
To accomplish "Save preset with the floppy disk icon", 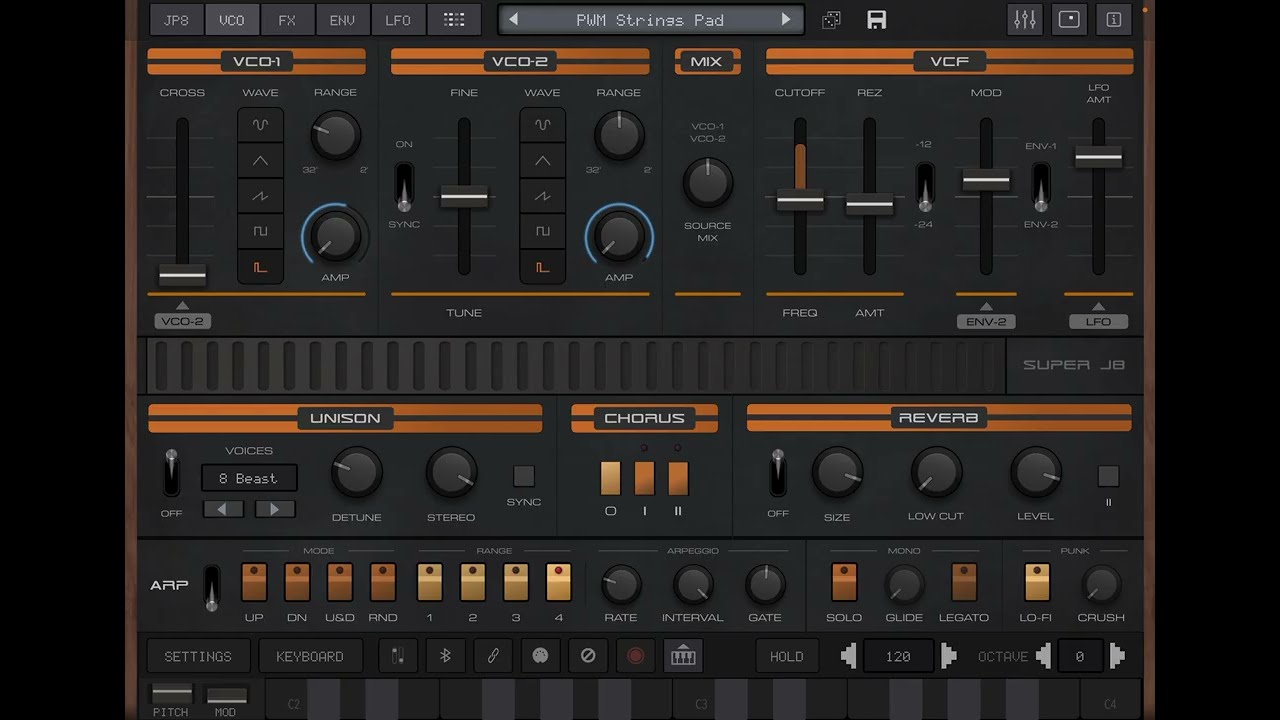I will coord(877,20).
